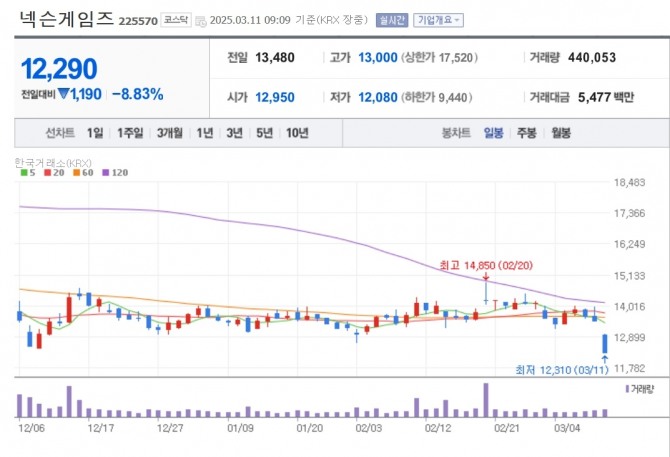Switch to 일봉 daily candle chart
This screenshot has height=457, width=670.
pyautogui.click(x=493, y=133)
